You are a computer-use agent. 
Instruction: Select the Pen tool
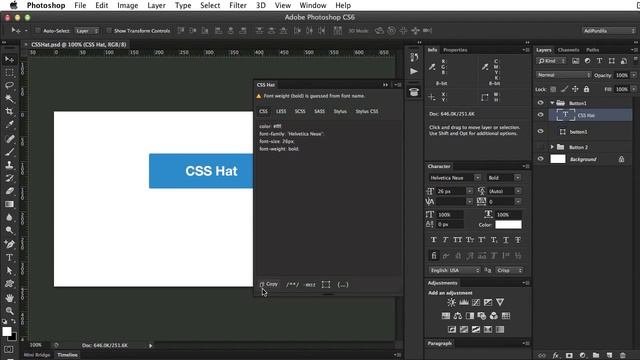coord(9,244)
